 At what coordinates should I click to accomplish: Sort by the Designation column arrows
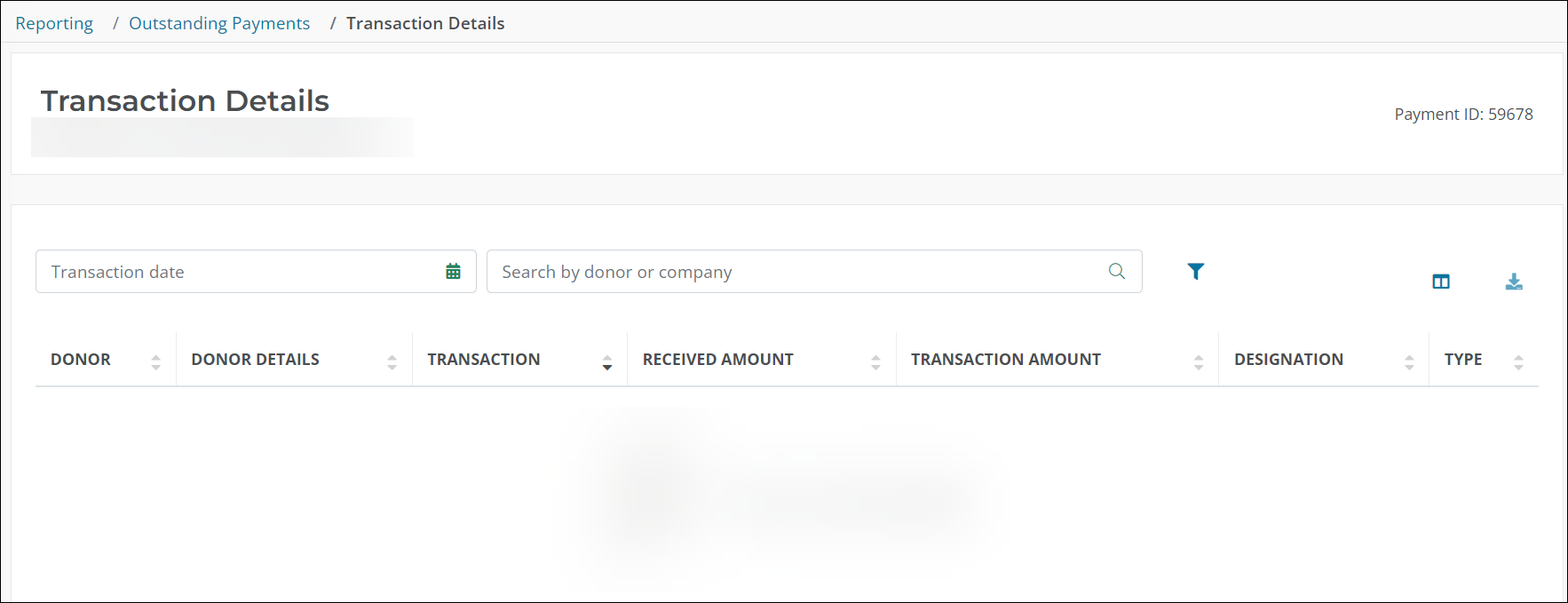[1409, 361]
